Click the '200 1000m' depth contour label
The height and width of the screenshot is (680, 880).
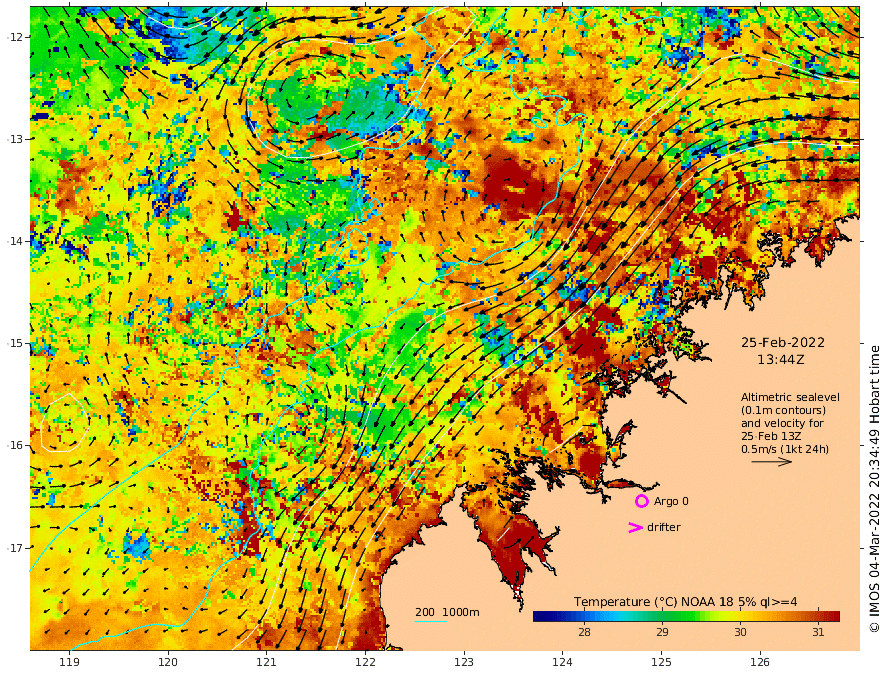[447, 612]
